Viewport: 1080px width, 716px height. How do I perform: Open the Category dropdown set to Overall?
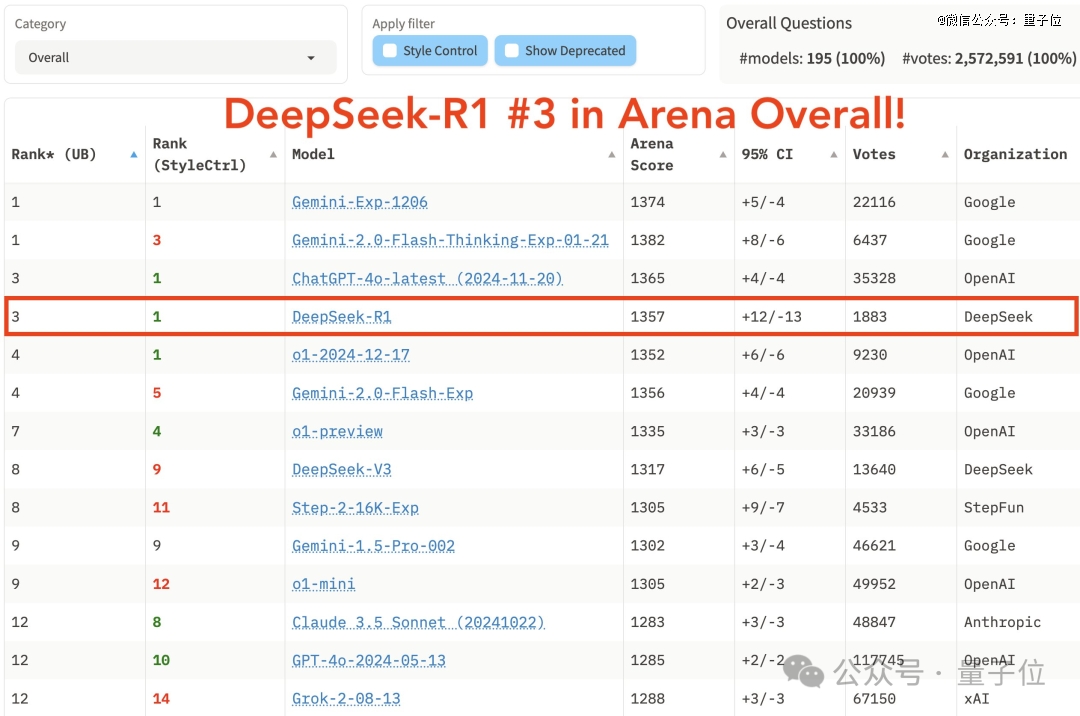coord(176,57)
